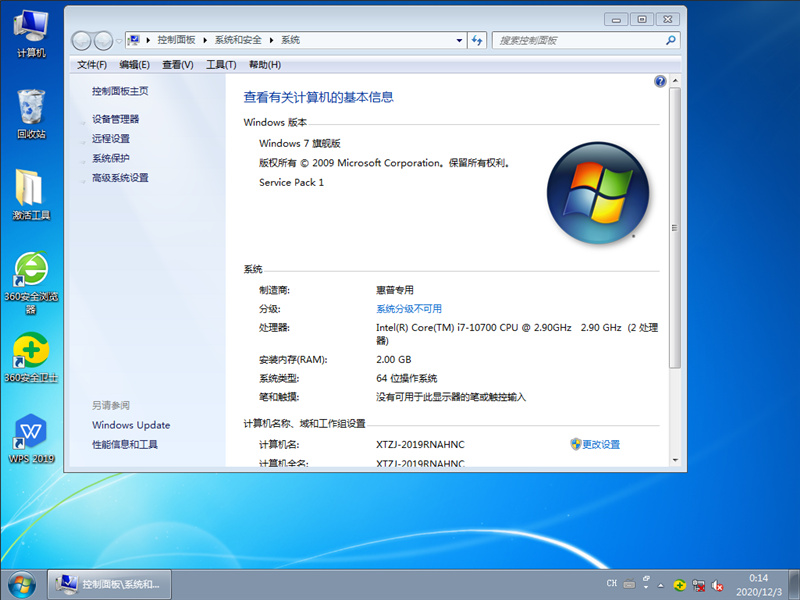This screenshot has height=600, width=800.
Task: Open the 计算机 desktop icon
Action: (x=31, y=34)
